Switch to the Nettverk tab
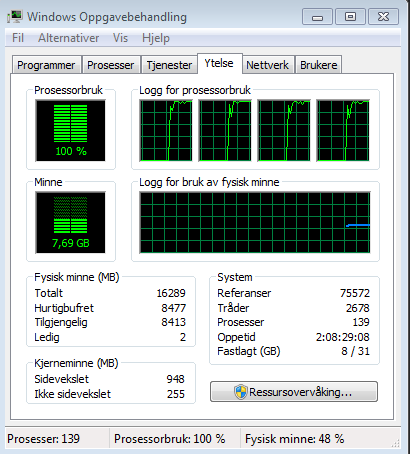410x454 pixels. click(268, 65)
